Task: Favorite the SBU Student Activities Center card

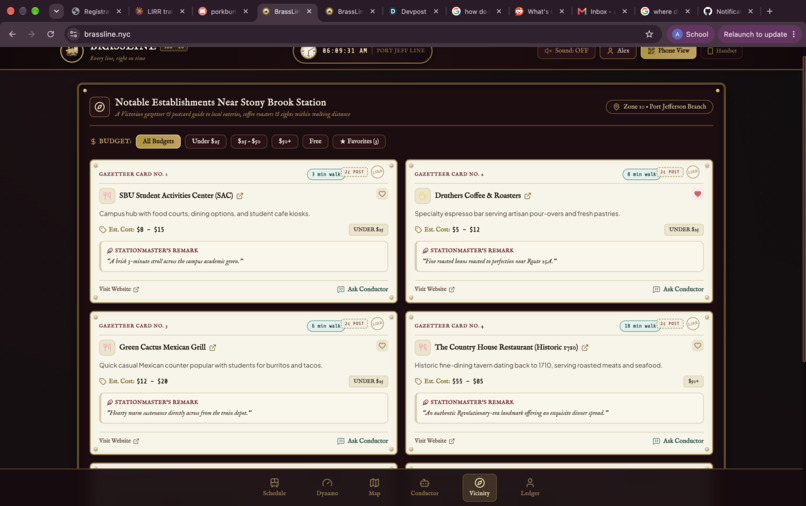Action: pyautogui.click(x=382, y=194)
